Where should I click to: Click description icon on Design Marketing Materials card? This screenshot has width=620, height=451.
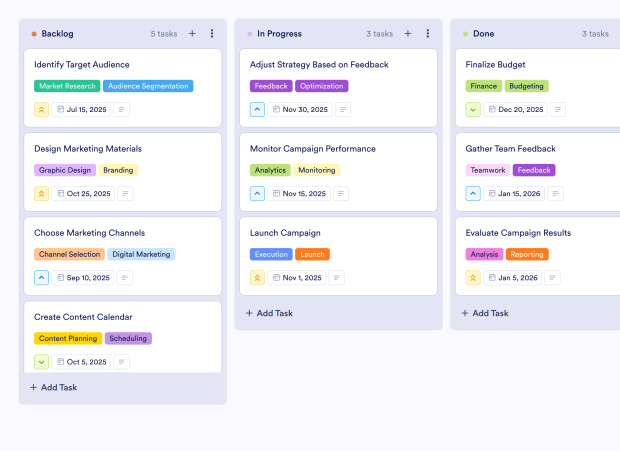[125, 194]
